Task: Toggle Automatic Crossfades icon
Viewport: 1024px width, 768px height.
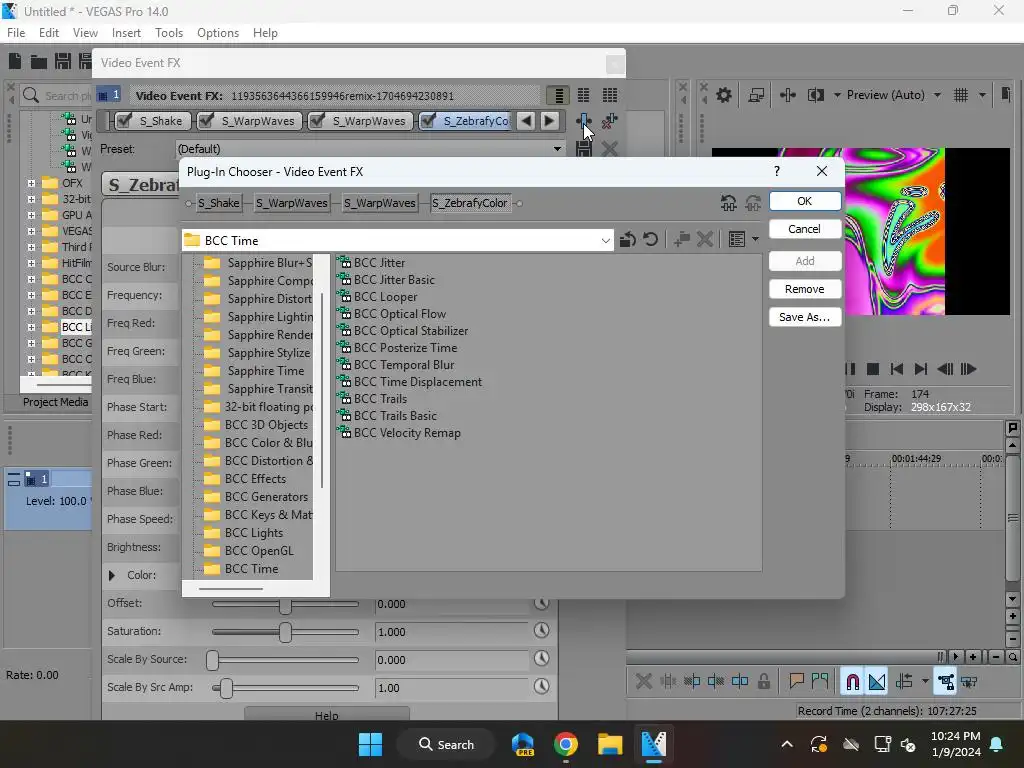Action: coord(877,682)
